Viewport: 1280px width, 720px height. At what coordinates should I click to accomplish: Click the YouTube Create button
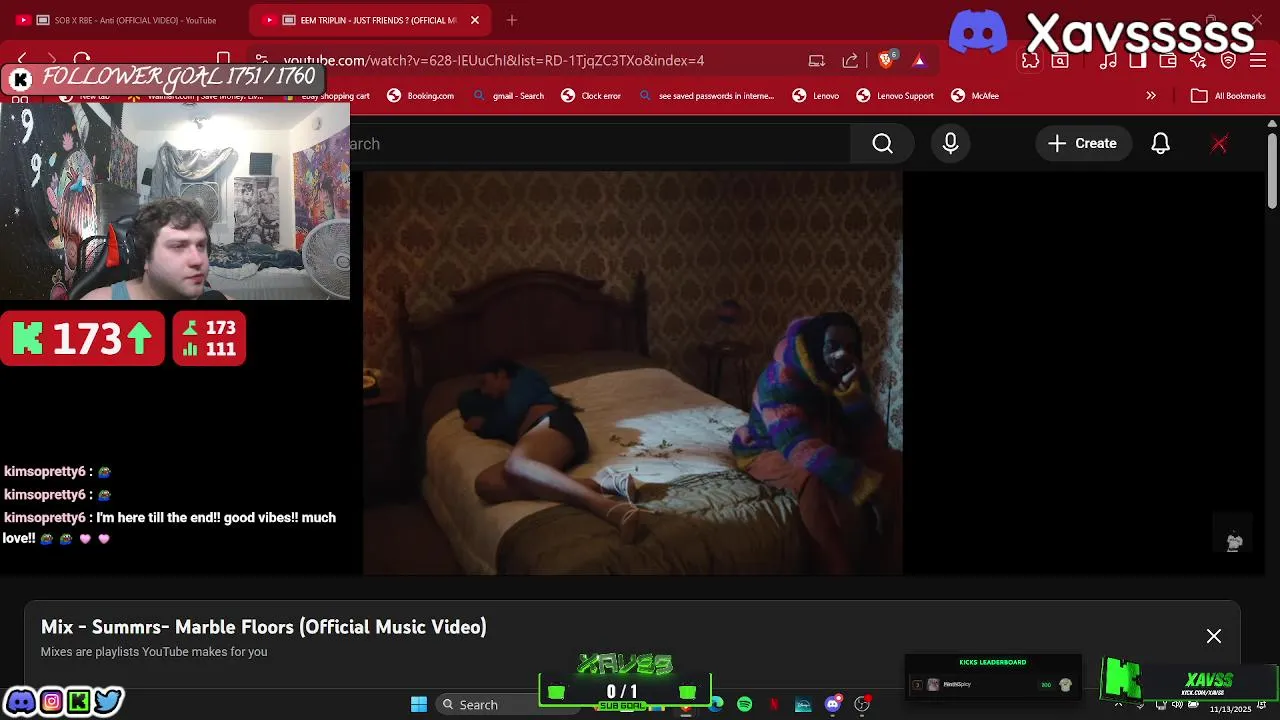[x=1082, y=144]
